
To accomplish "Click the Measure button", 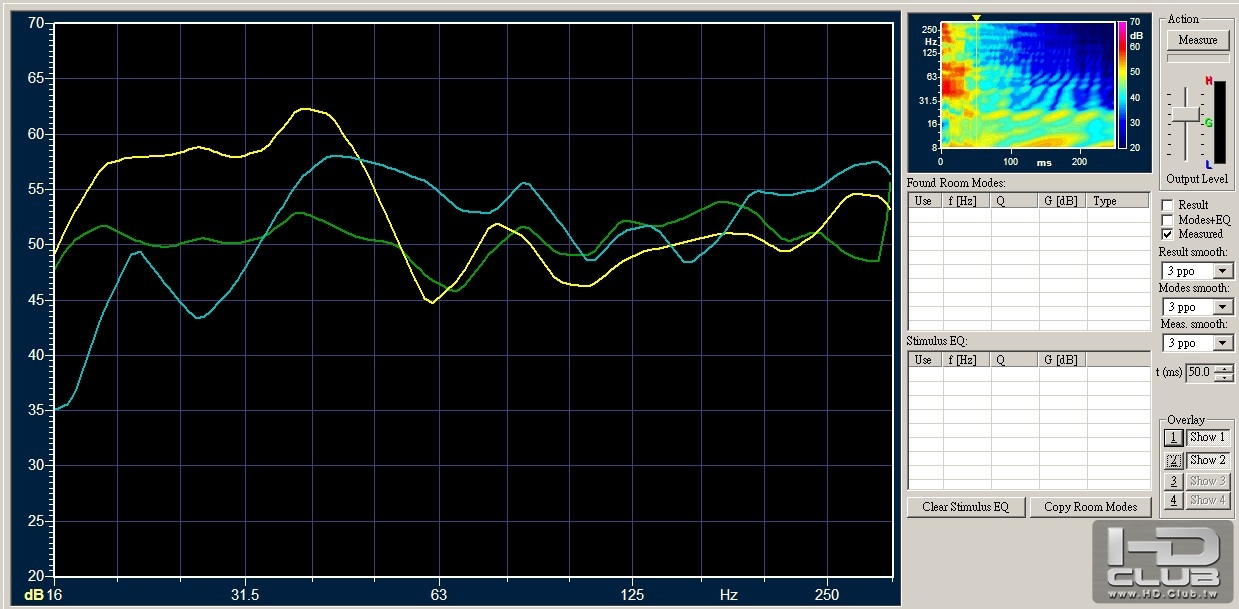I will [1197, 40].
